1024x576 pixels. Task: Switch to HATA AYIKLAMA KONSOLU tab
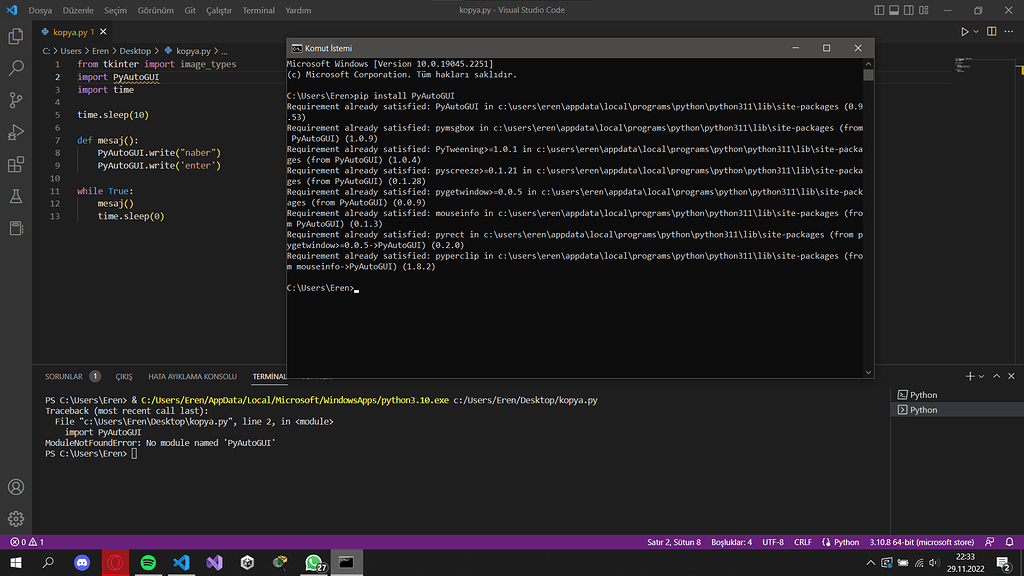pos(193,377)
